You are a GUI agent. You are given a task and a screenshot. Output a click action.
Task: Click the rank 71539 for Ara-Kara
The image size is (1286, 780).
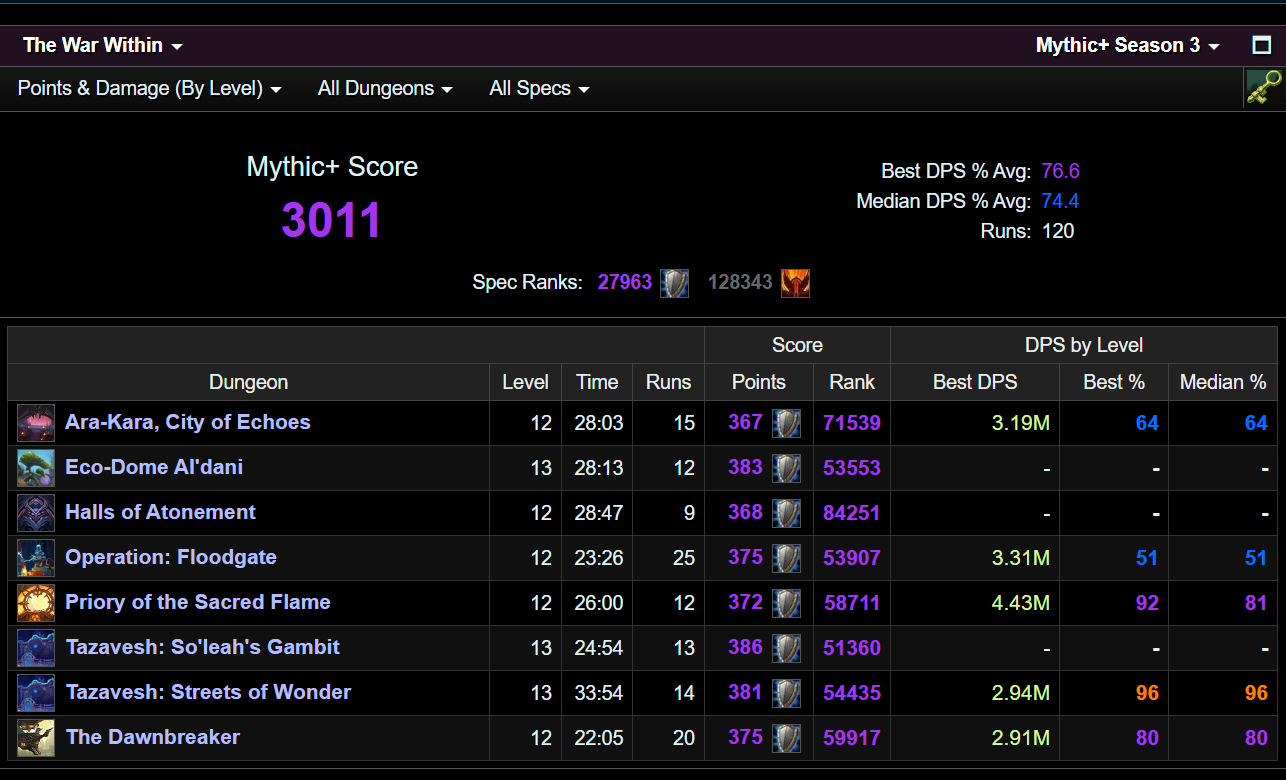click(851, 423)
